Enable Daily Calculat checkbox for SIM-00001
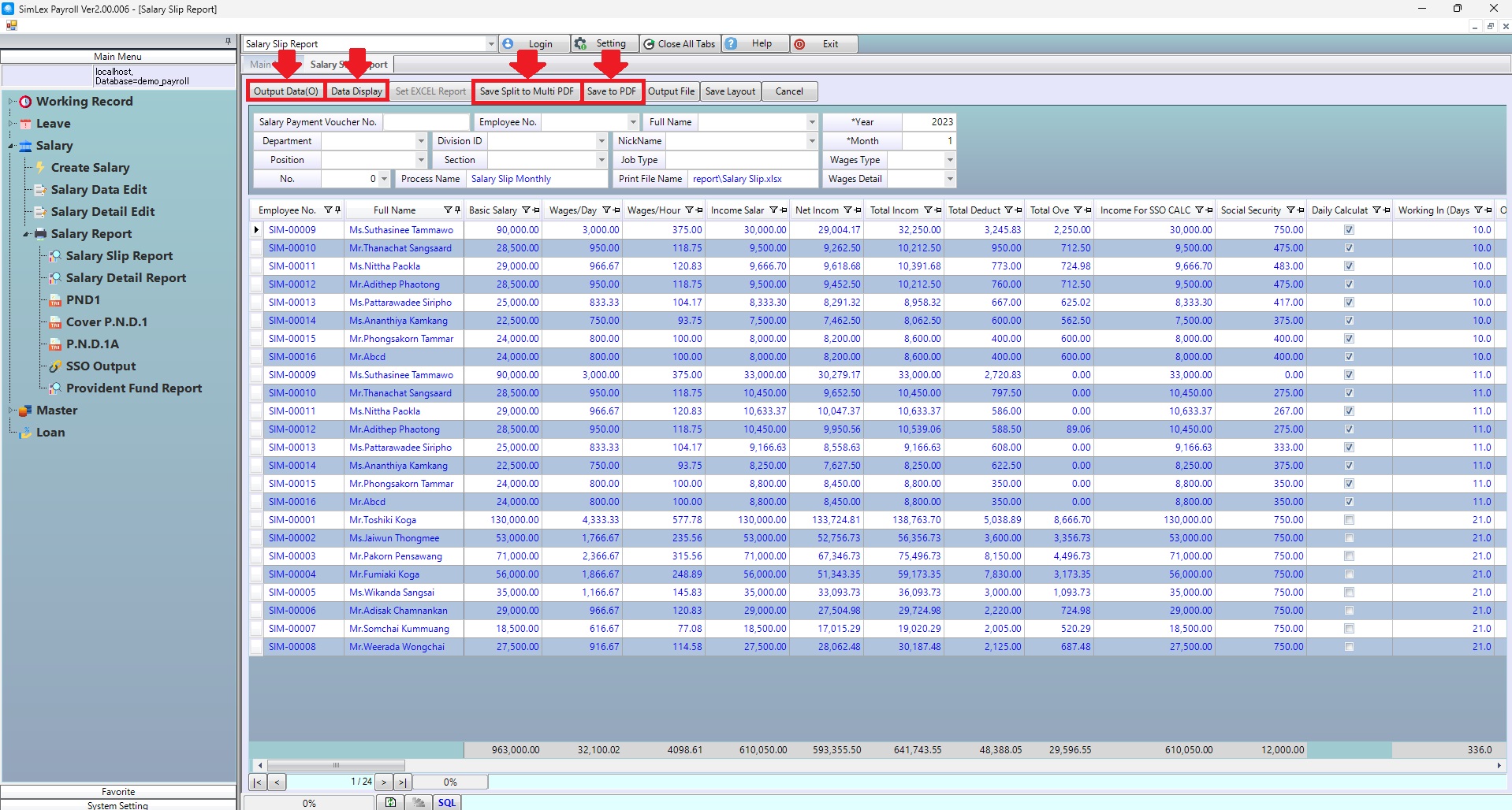 tap(1349, 520)
